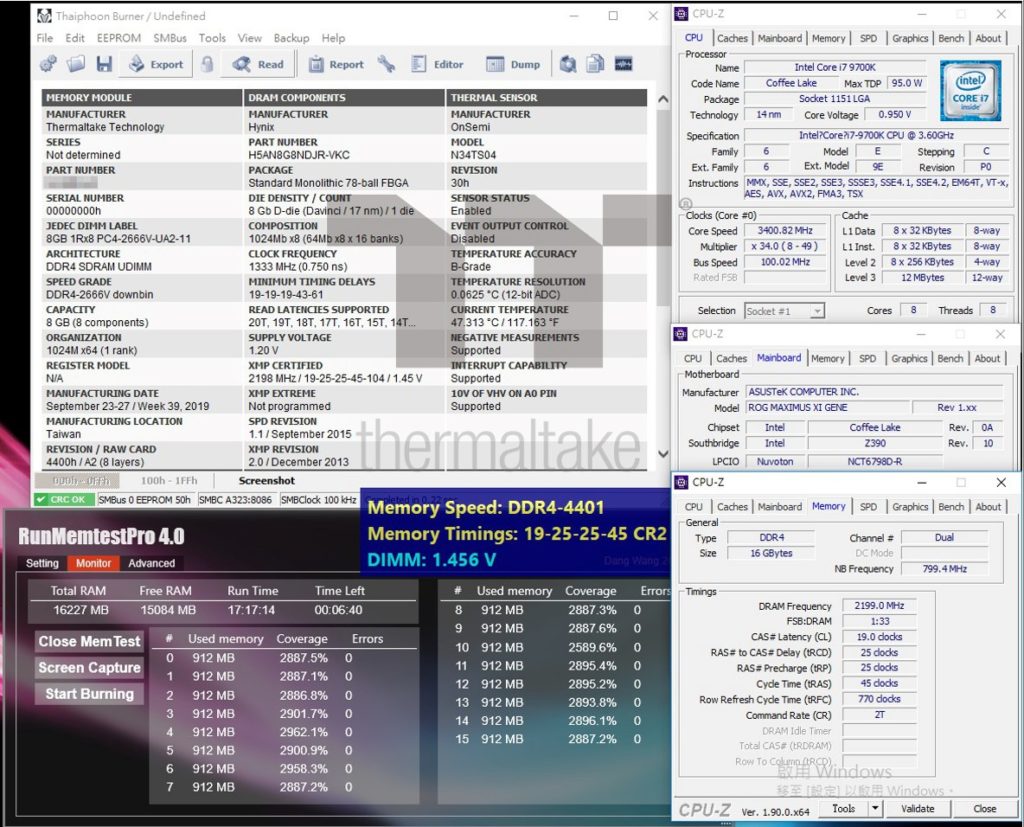Click the part number H5AN8G8NDJR-VKC text

(299, 155)
